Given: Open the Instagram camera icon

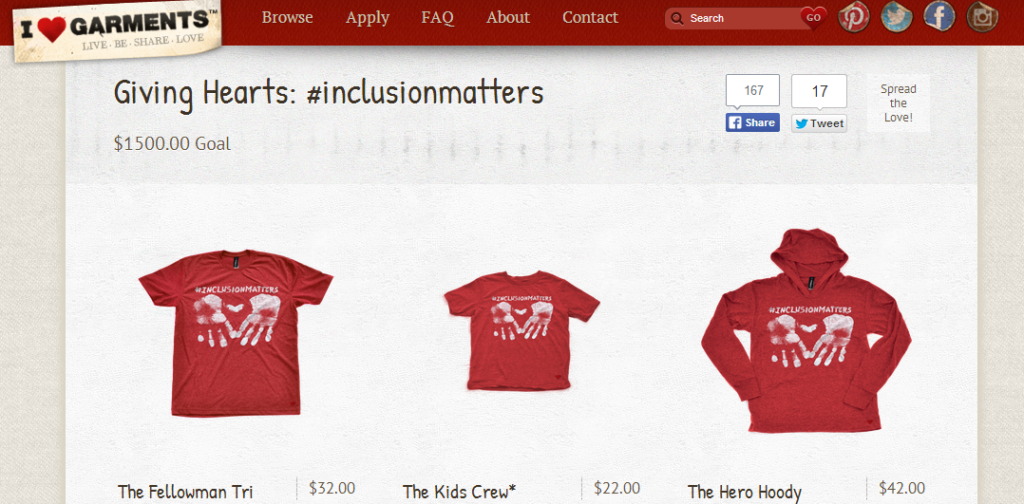Looking at the screenshot, I should pyautogui.click(x=982, y=17).
